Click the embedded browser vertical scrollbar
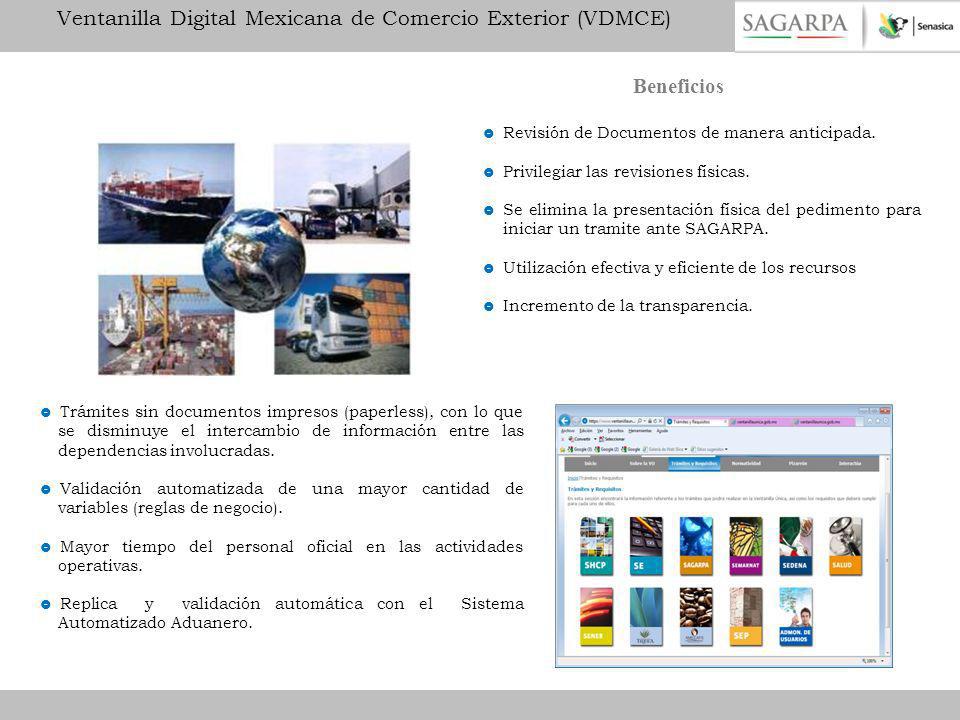 coord(888,555)
